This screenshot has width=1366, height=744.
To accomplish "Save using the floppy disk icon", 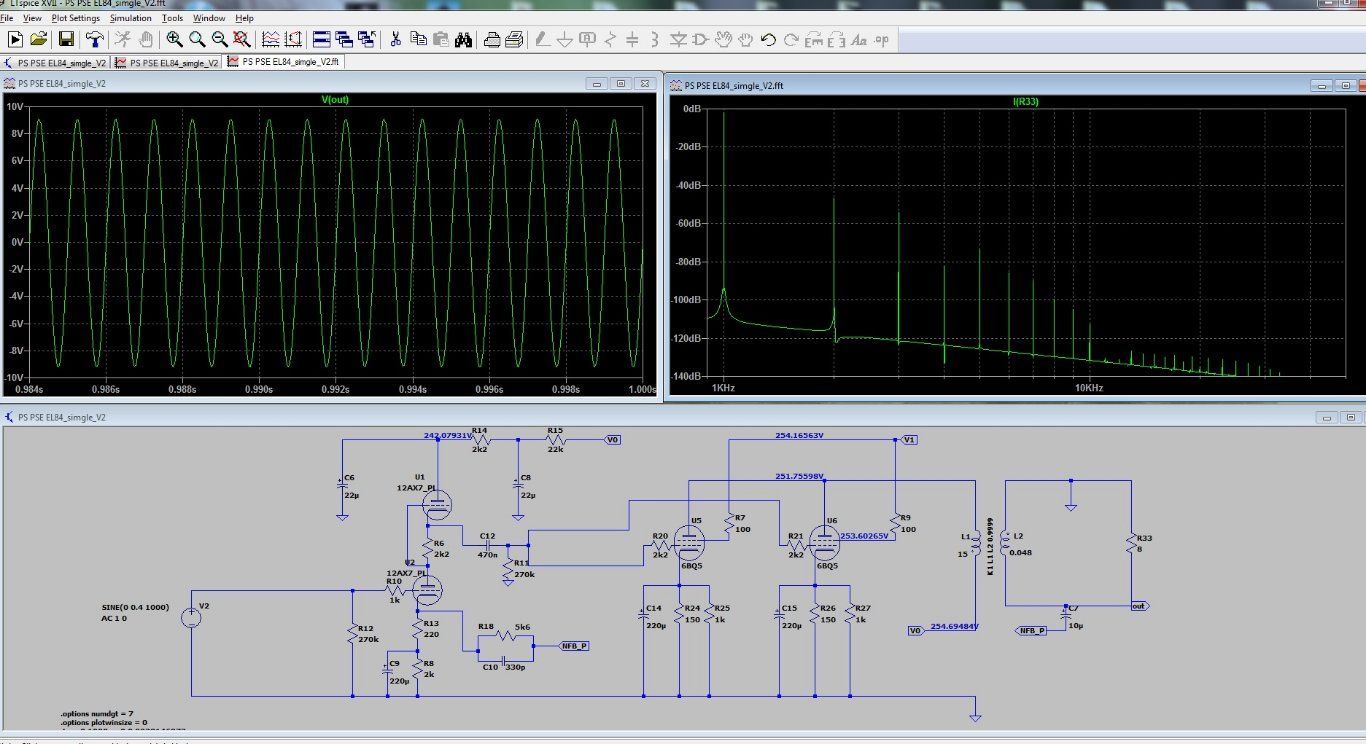I will [x=66, y=39].
